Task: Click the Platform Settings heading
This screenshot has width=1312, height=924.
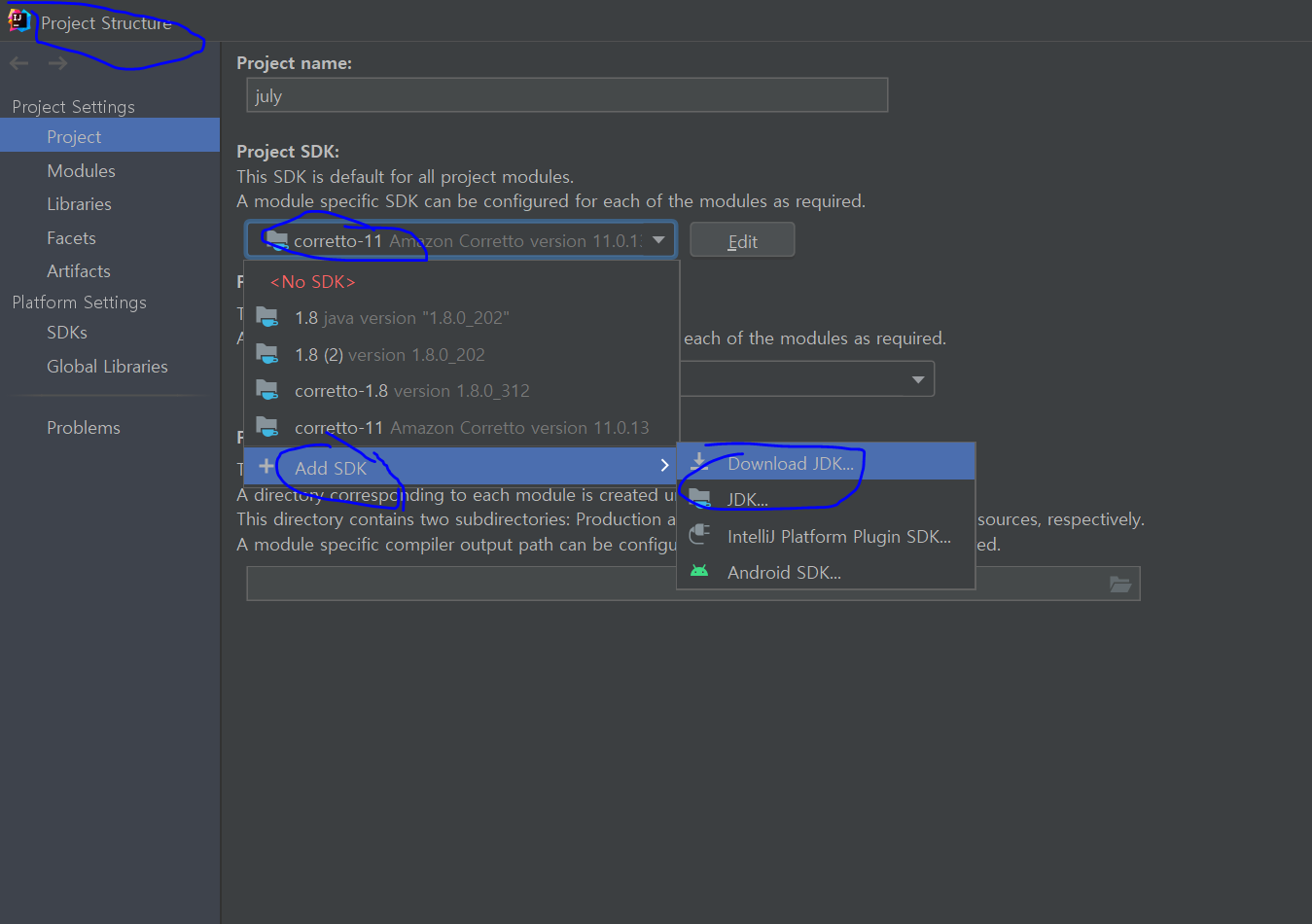Action: [80, 302]
